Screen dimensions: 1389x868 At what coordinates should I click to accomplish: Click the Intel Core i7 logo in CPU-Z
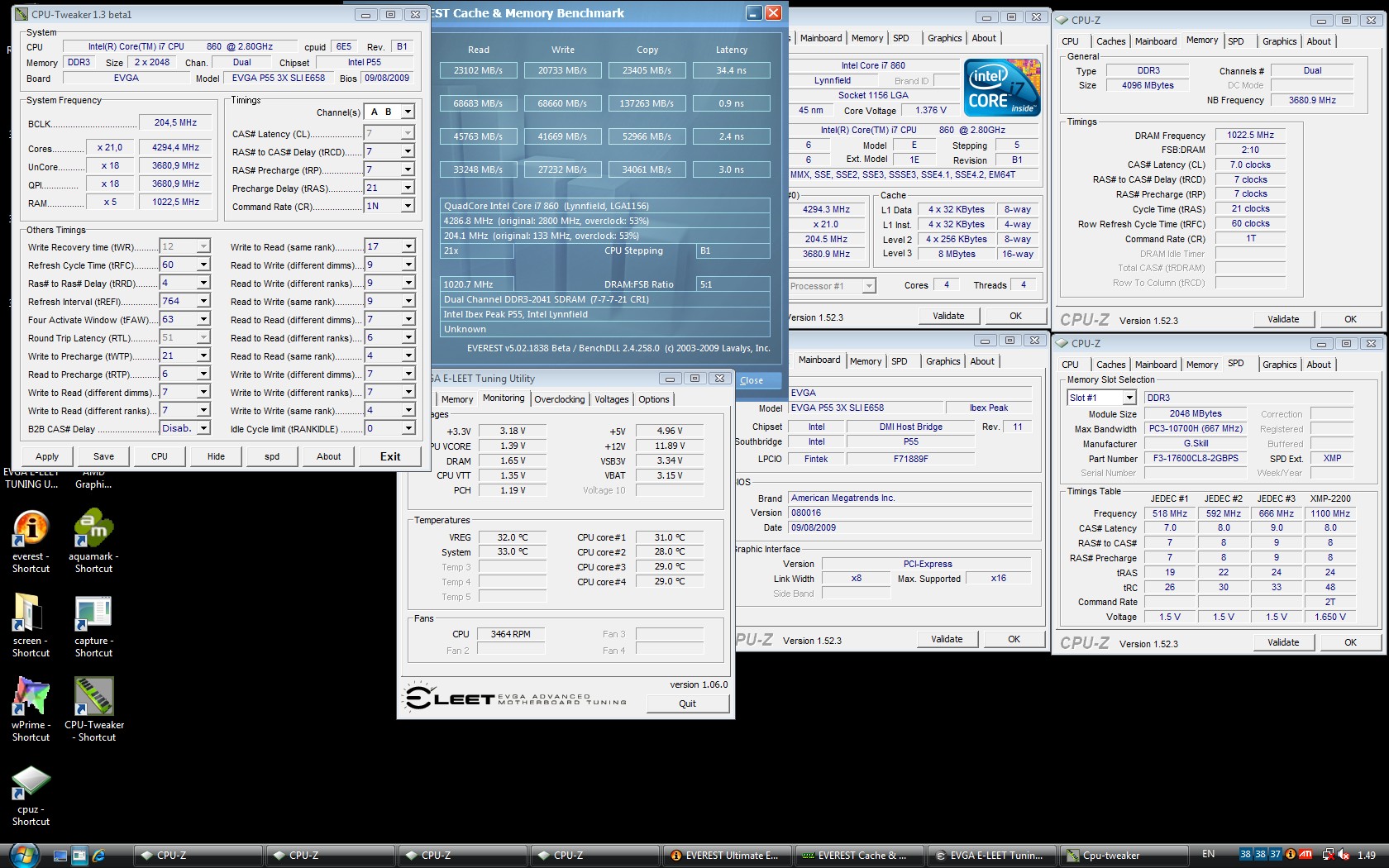pyautogui.click(x=1001, y=87)
